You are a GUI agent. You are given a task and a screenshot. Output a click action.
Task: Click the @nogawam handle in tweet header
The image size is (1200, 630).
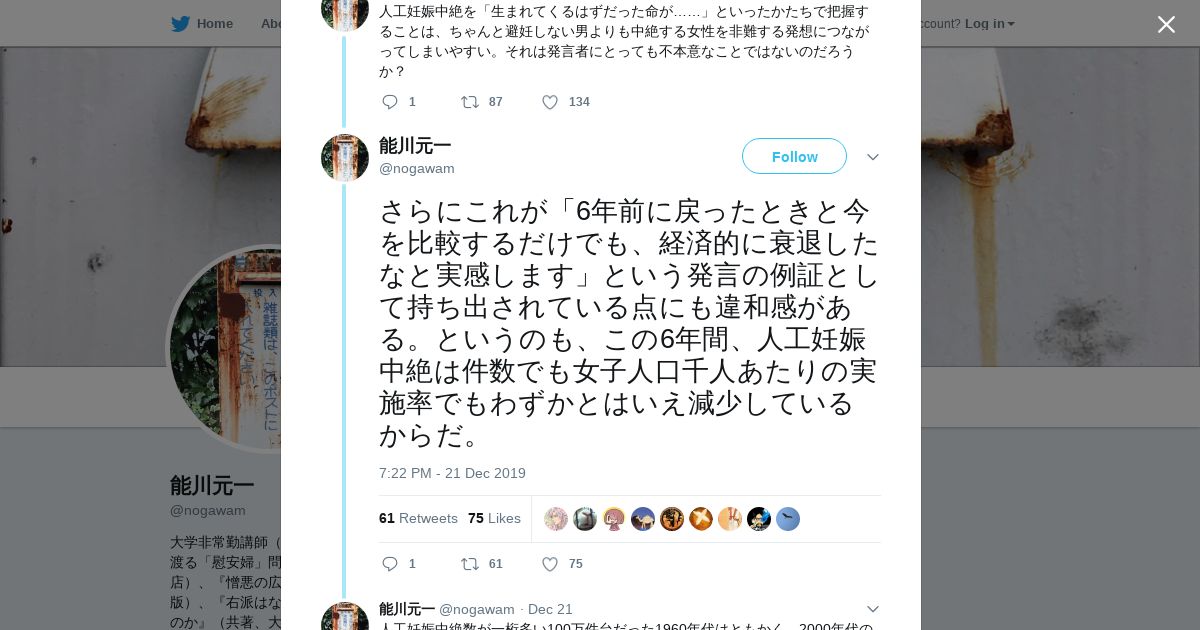point(416,169)
